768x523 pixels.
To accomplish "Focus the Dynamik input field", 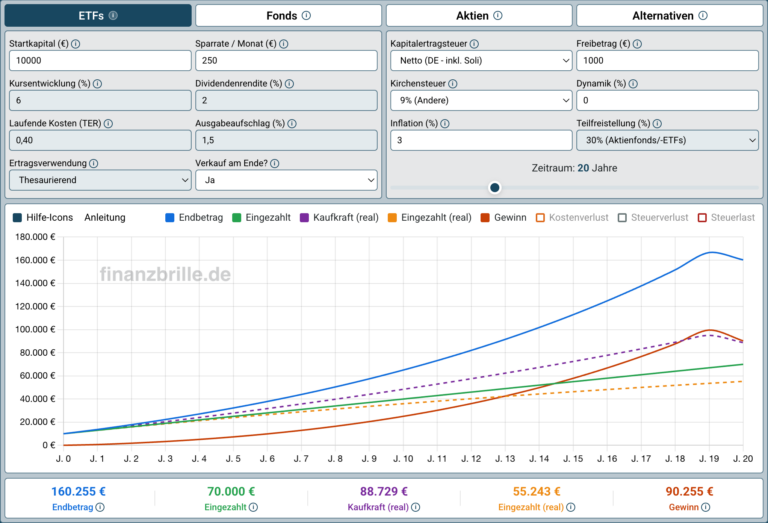I will coord(667,100).
